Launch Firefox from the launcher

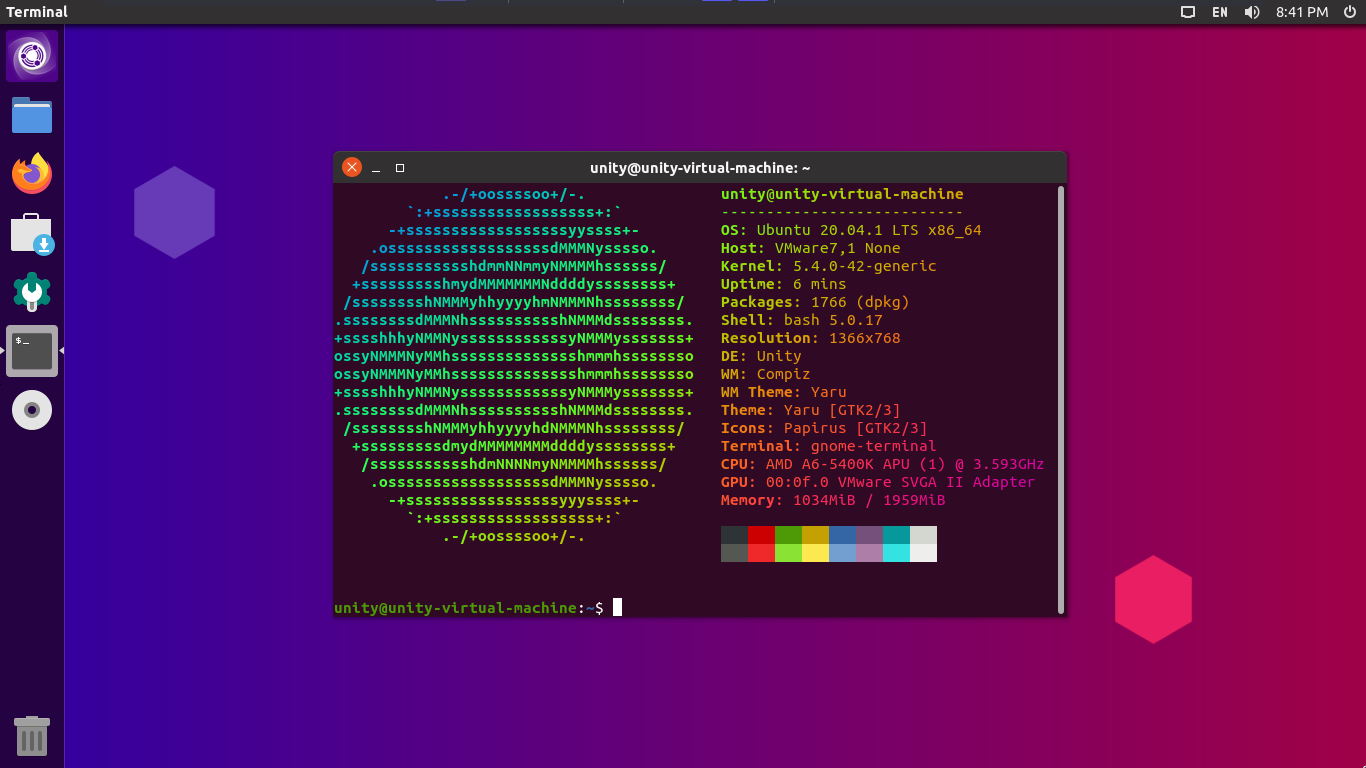click(32, 174)
